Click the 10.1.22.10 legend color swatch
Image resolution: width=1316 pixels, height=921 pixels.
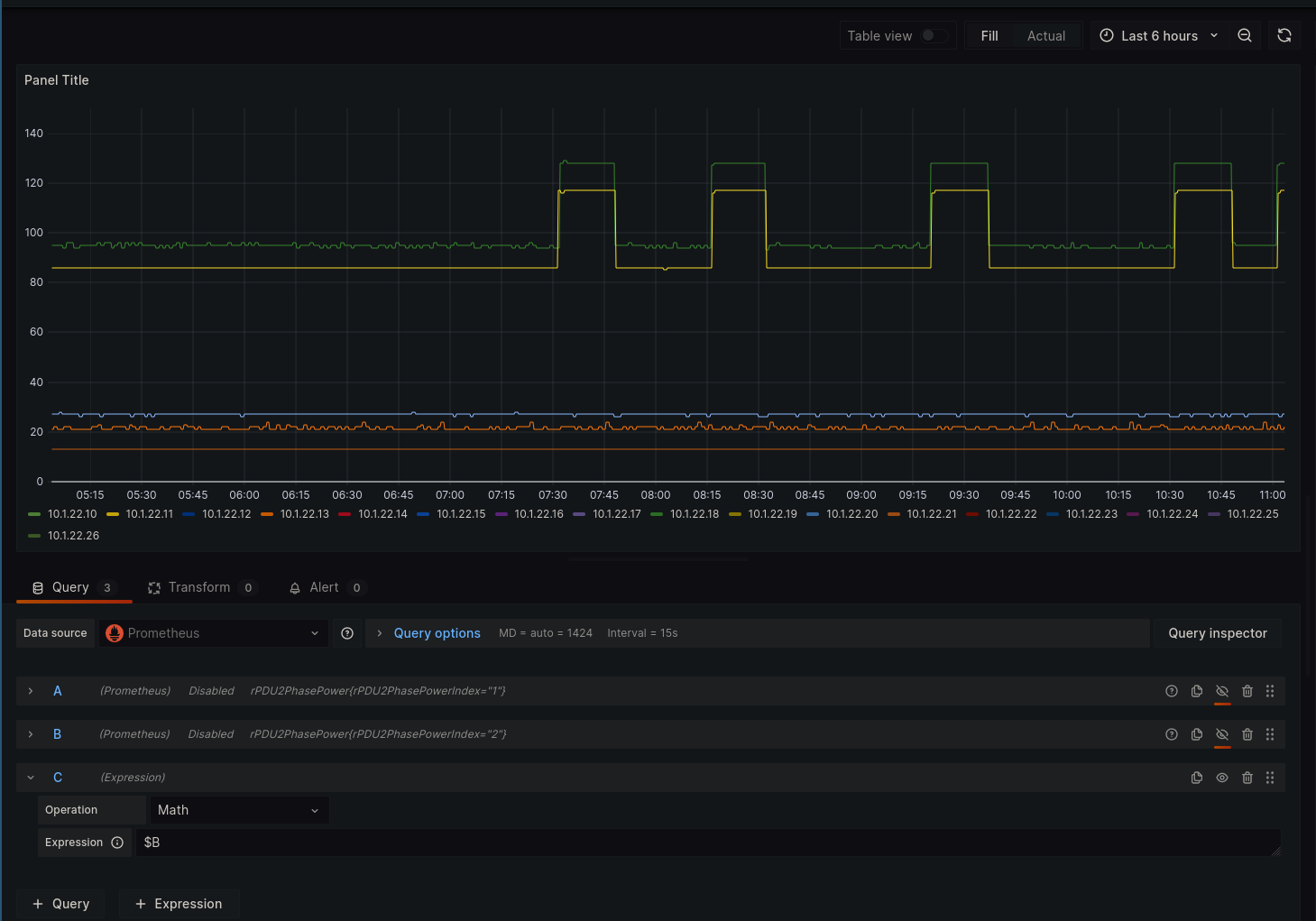34,514
